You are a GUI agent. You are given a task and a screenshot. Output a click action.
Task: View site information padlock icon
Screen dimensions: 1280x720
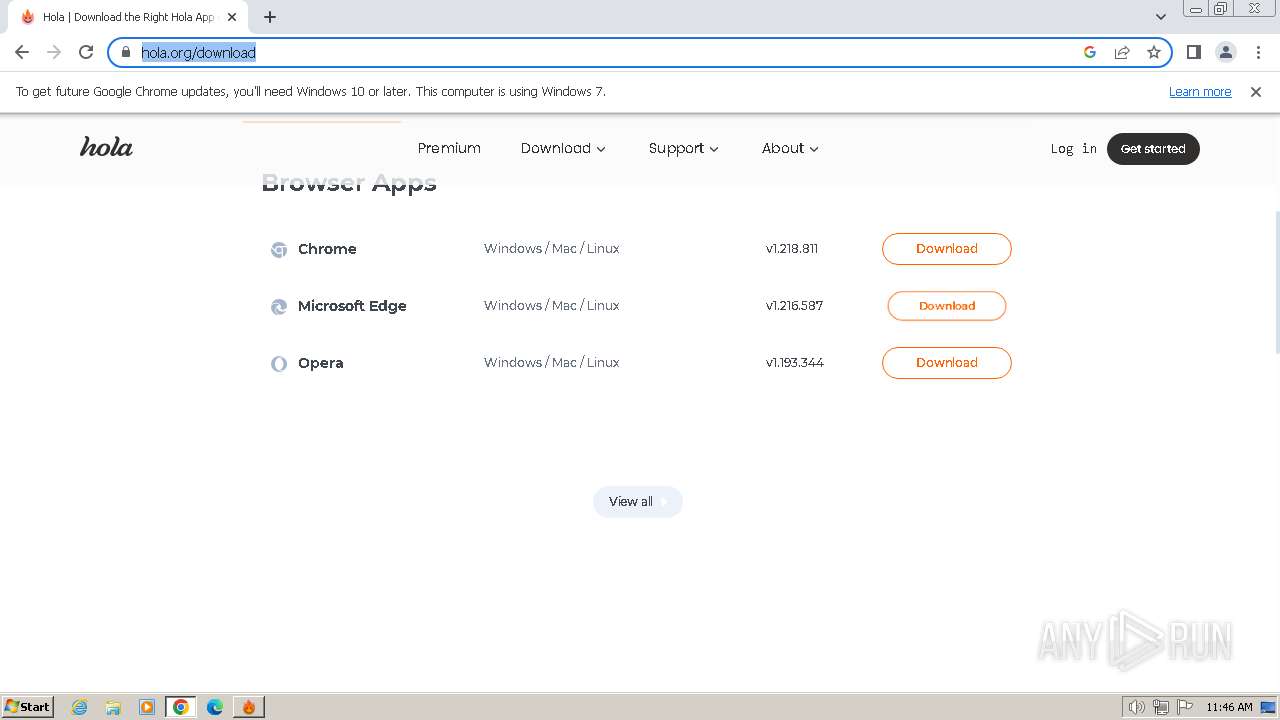click(x=126, y=52)
